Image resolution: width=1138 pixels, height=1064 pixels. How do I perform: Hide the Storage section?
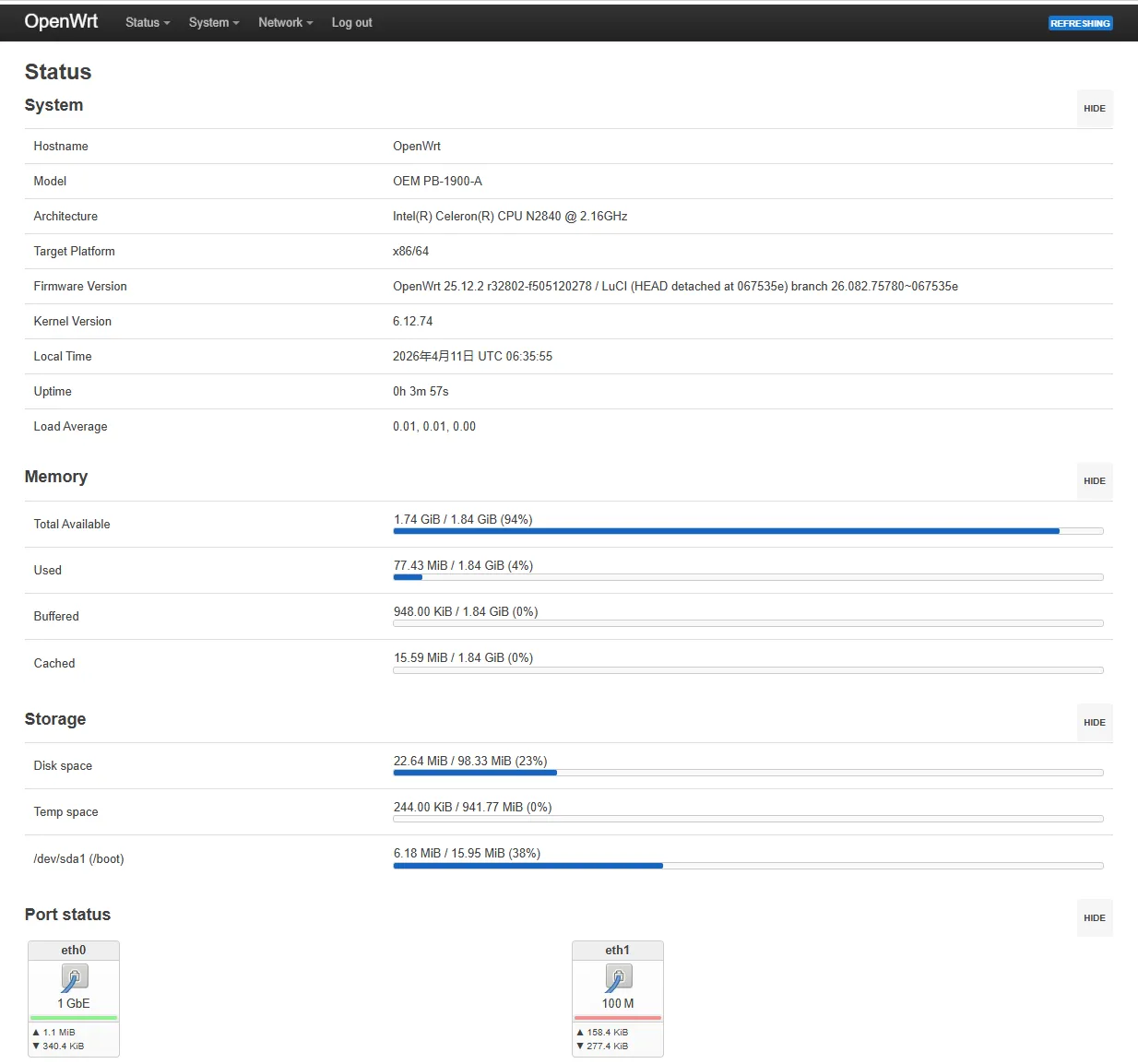(x=1094, y=722)
